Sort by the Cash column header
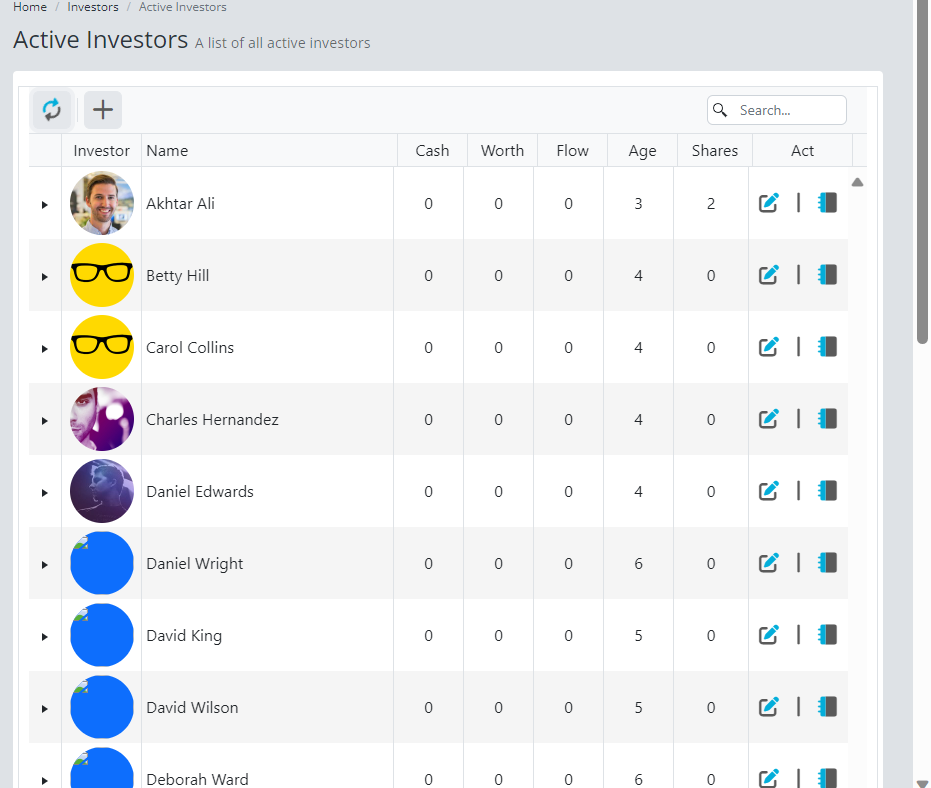 pos(432,151)
